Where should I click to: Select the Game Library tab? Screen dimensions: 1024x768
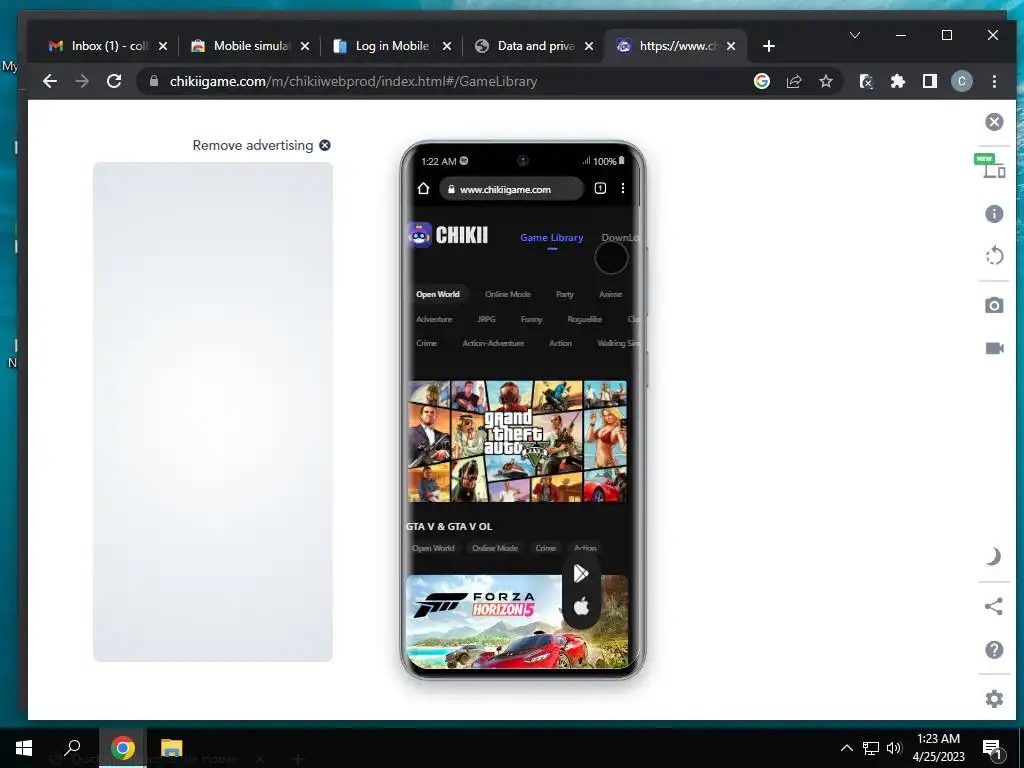(x=552, y=238)
